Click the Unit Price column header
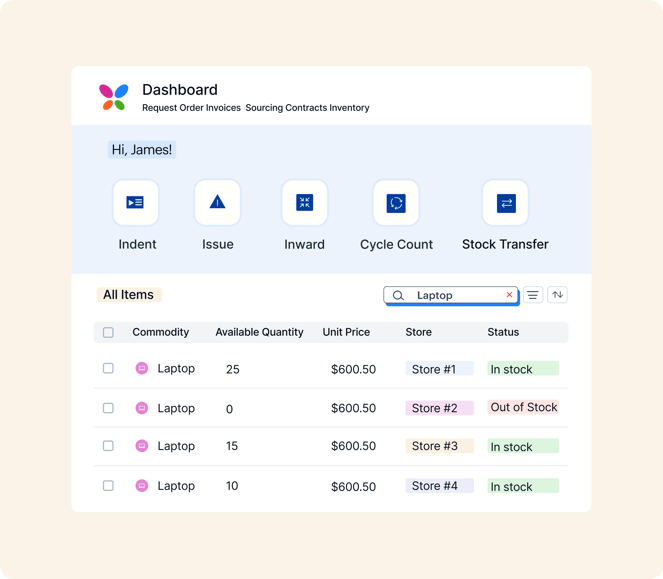The image size is (663, 579). pos(346,332)
